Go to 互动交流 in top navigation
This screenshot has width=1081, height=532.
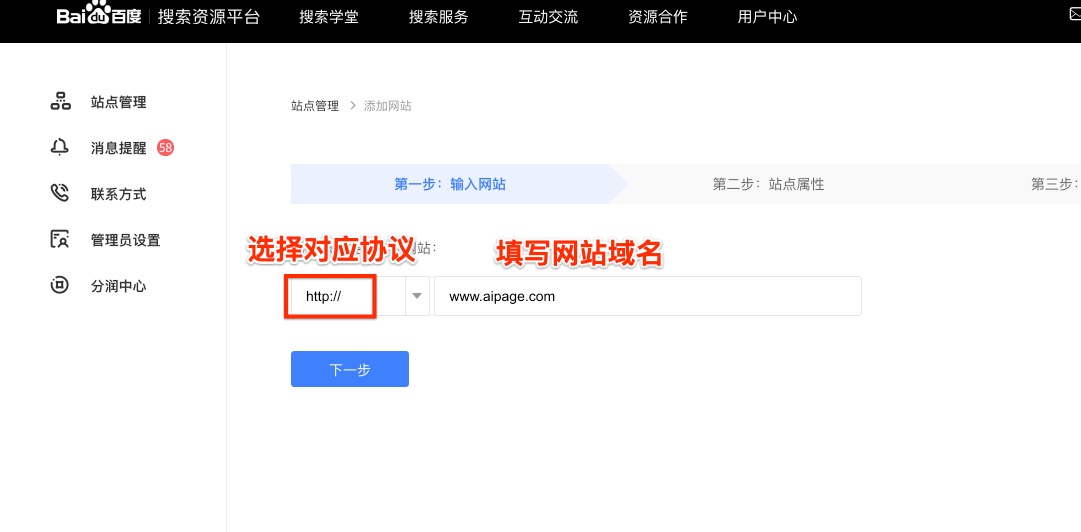(548, 17)
